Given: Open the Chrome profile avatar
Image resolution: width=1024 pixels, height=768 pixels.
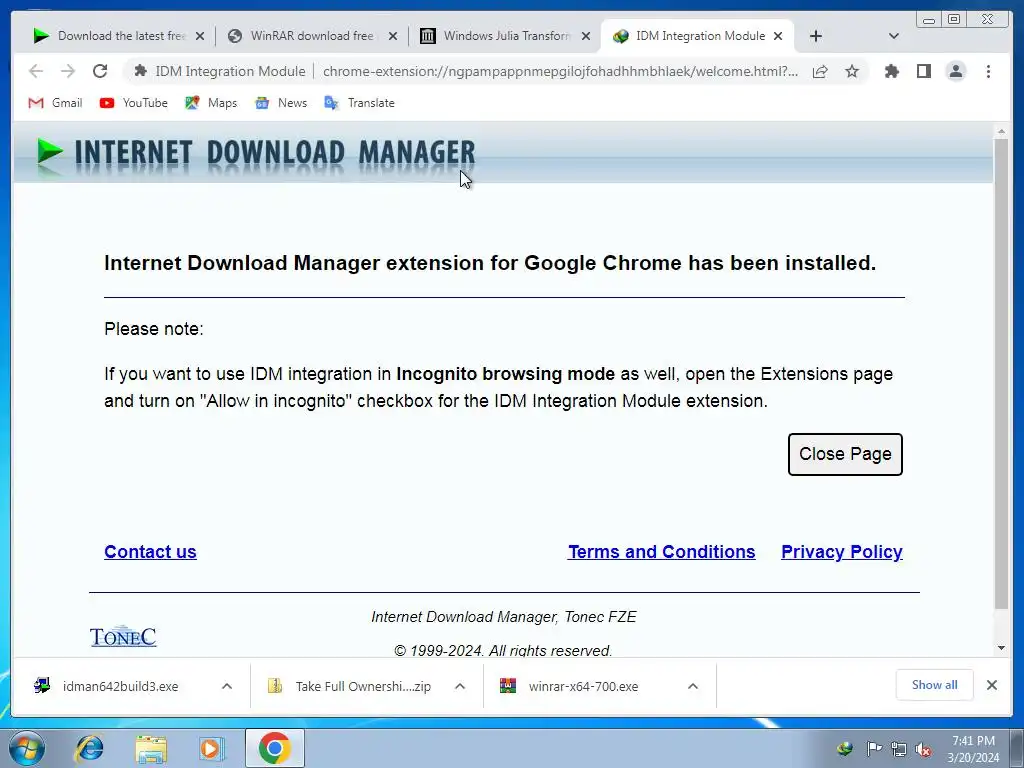Looking at the screenshot, I should tap(955, 71).
